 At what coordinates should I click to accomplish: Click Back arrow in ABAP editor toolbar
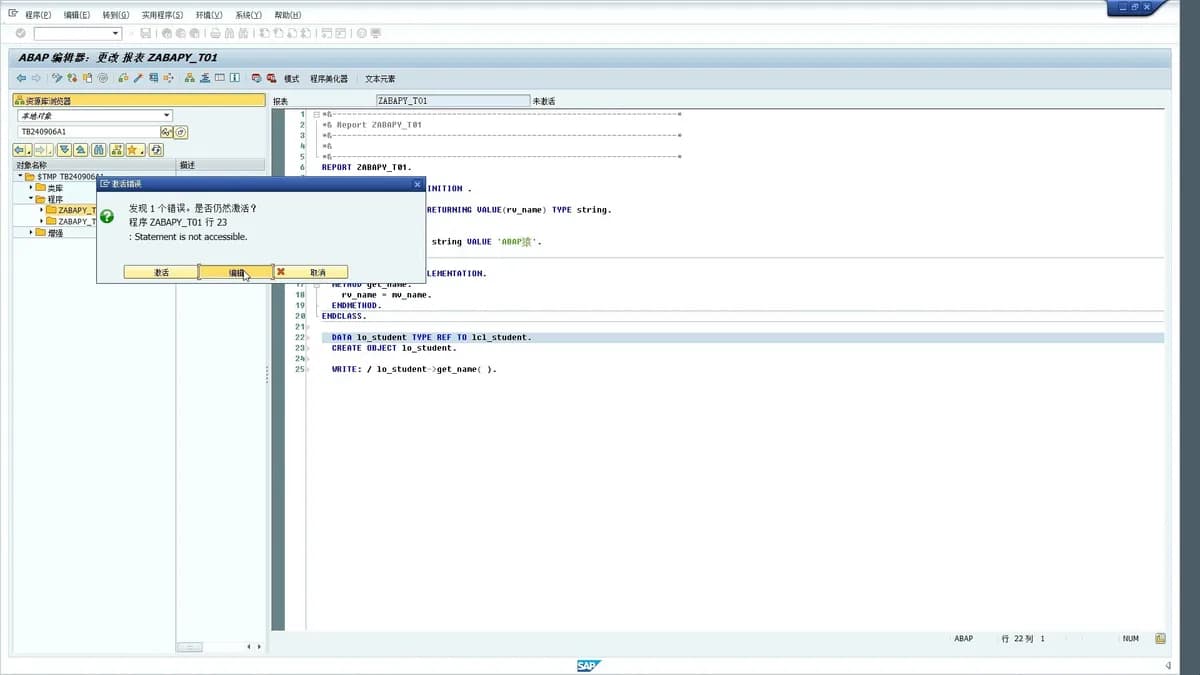[22, 78]
